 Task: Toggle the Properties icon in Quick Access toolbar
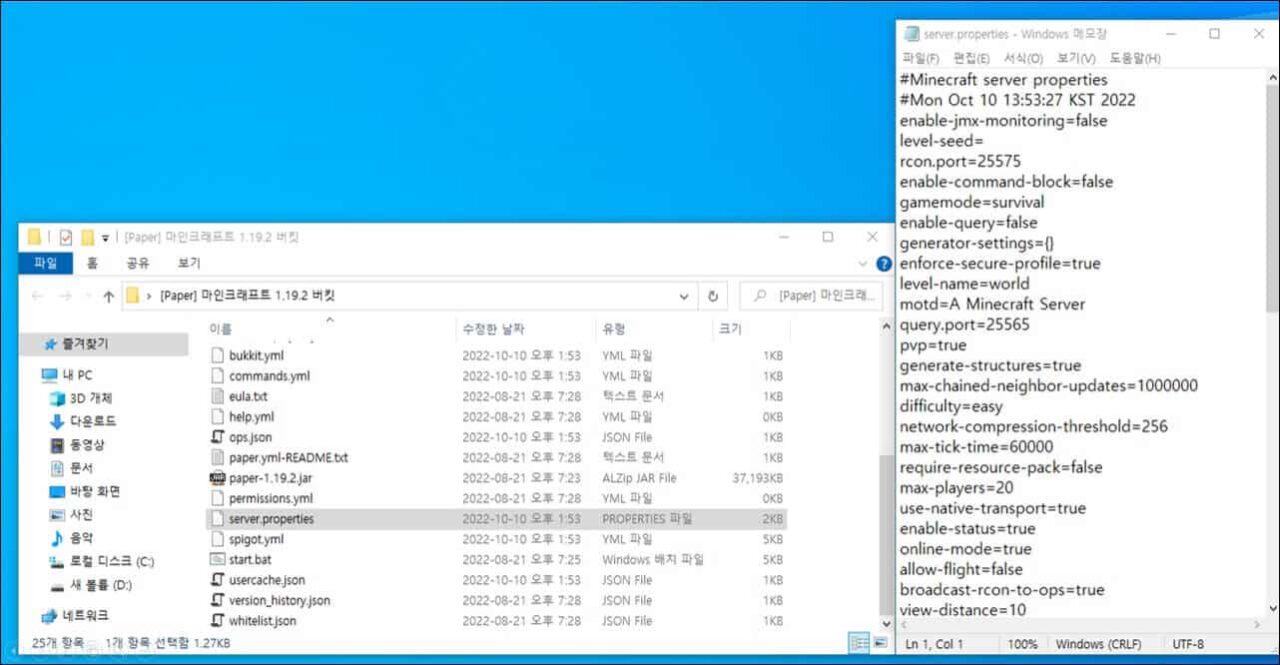point(67,237)
